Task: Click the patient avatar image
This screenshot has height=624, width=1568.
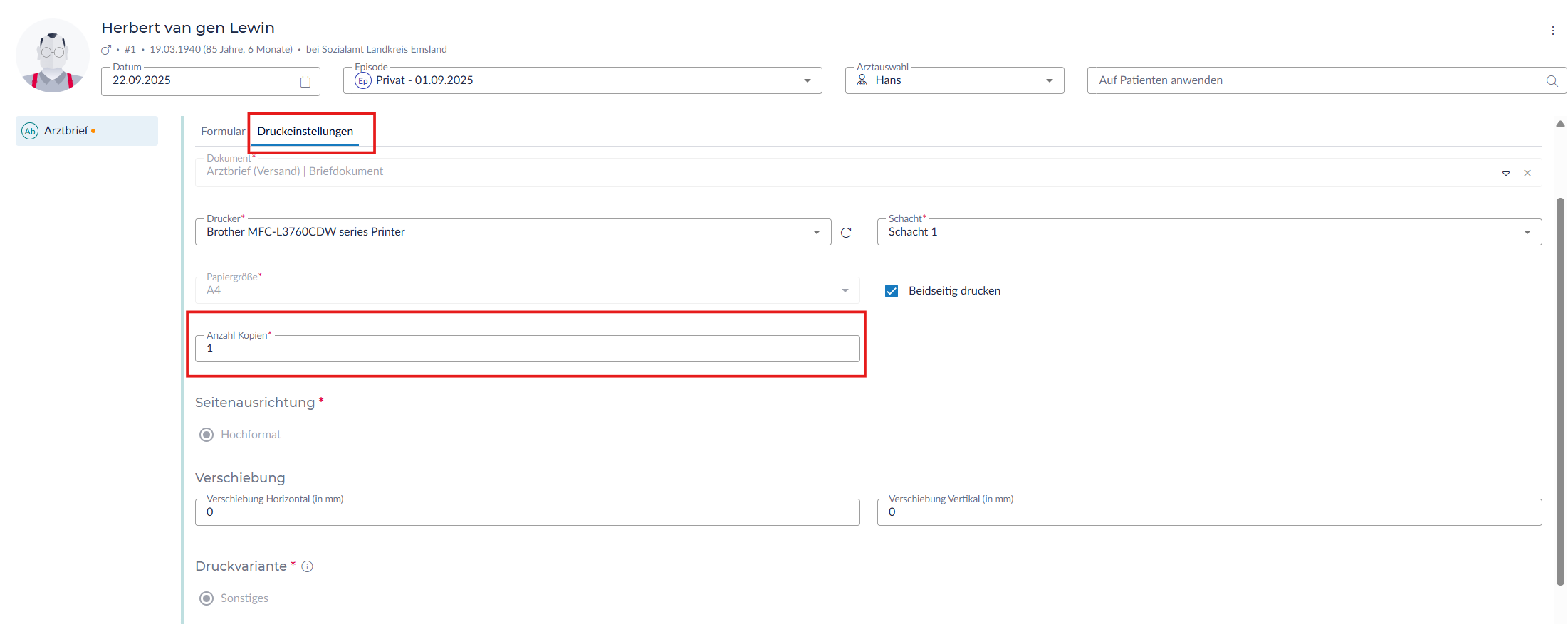Action: (53, 57)
